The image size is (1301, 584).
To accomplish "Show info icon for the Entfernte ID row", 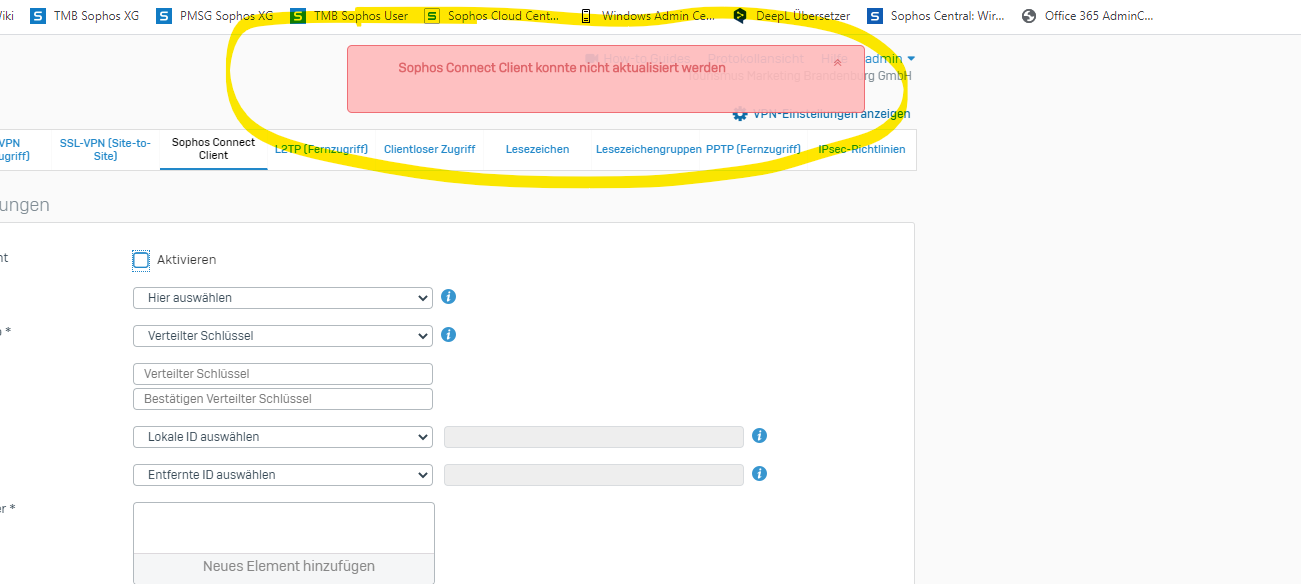I will click(x=759, y=474).
